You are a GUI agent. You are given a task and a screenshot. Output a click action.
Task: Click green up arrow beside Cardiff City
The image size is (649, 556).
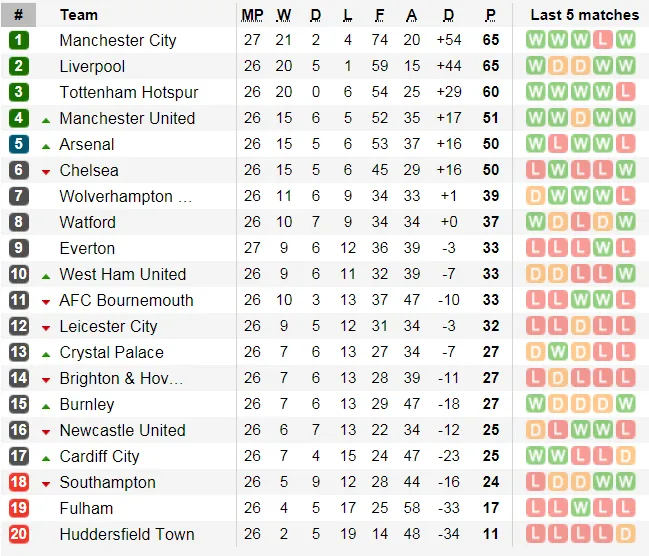click(x=46, y=457)
